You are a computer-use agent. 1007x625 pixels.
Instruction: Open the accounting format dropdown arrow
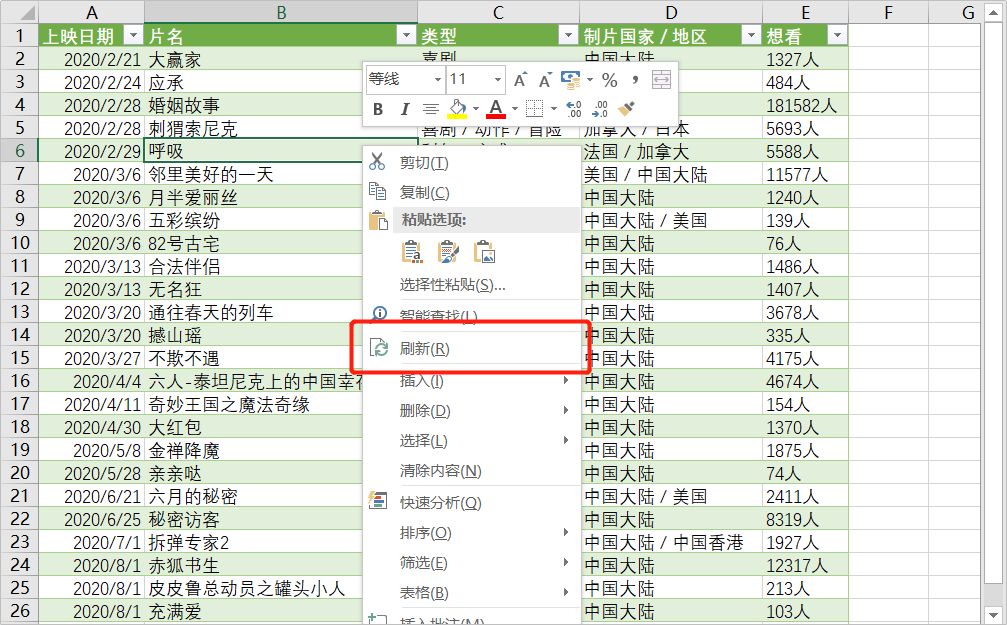pos(590,80)
